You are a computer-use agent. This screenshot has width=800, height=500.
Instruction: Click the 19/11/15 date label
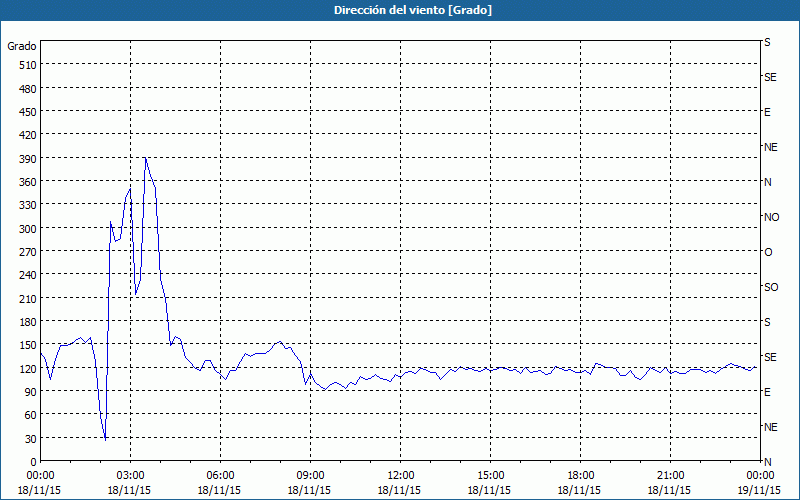point(760,490)
